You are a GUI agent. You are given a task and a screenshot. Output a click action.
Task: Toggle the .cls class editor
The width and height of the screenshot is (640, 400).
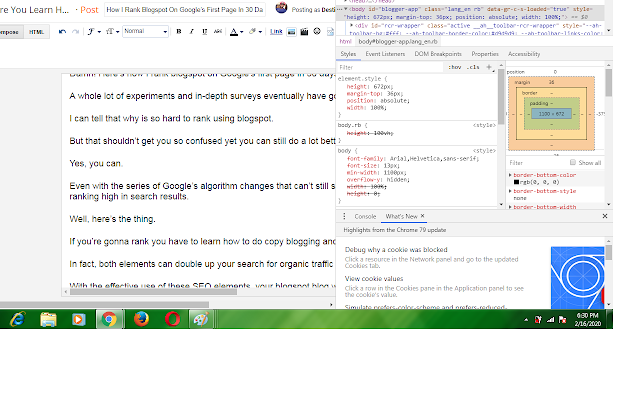[473, 67]
